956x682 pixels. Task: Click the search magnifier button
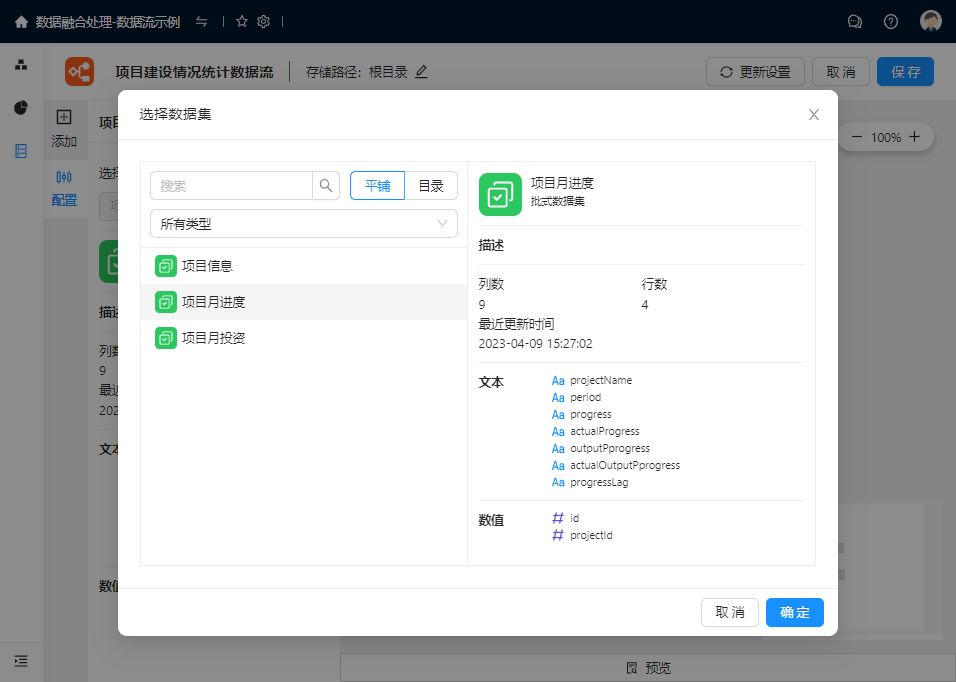pyautogui.click(x=326, y=186)
